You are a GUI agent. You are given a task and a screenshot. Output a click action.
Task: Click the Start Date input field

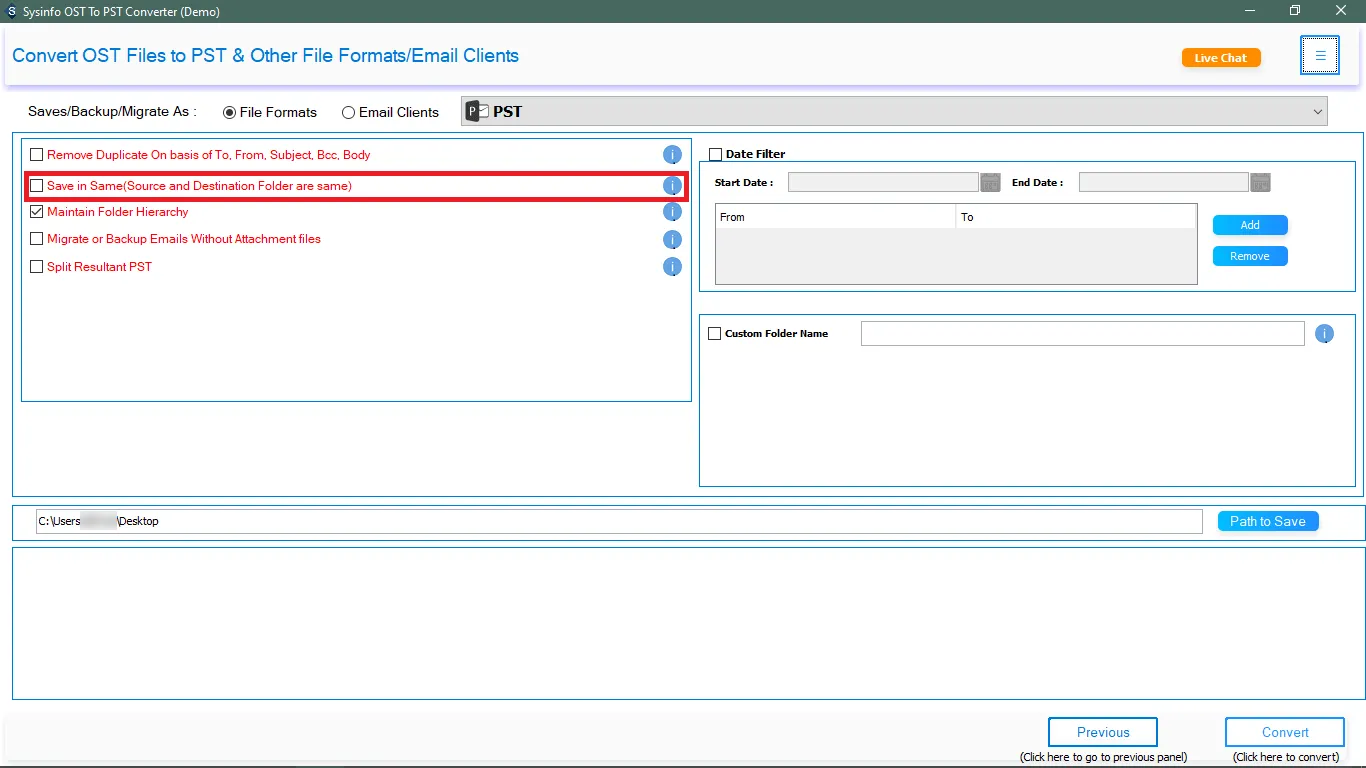[883, 182]
